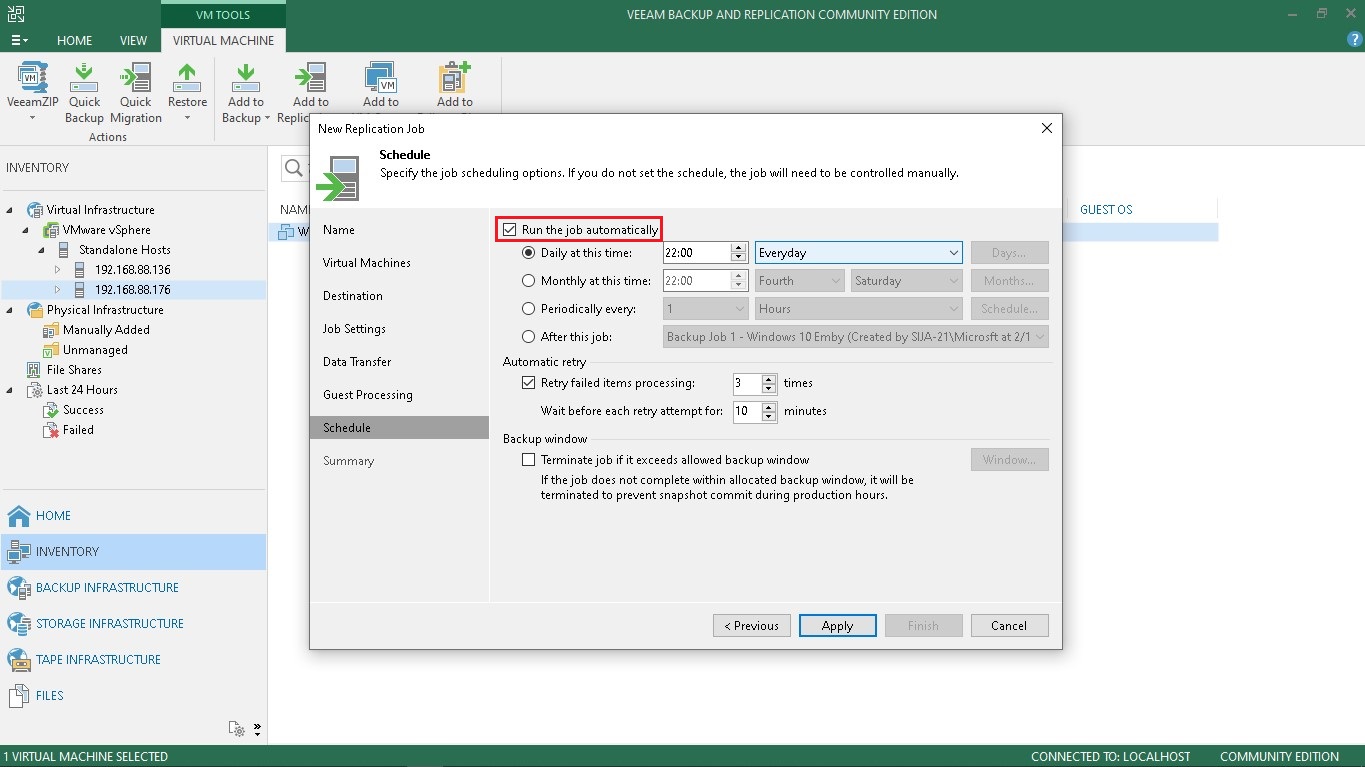
Task: Open the Hours dropdown
Action: click(859, 309)
